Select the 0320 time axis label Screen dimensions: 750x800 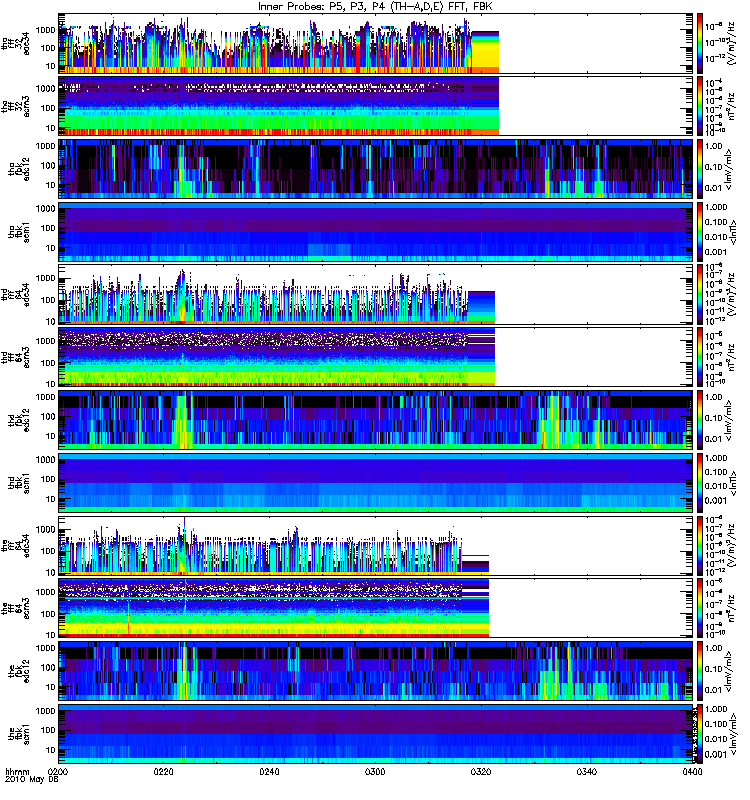coord(481,771)
